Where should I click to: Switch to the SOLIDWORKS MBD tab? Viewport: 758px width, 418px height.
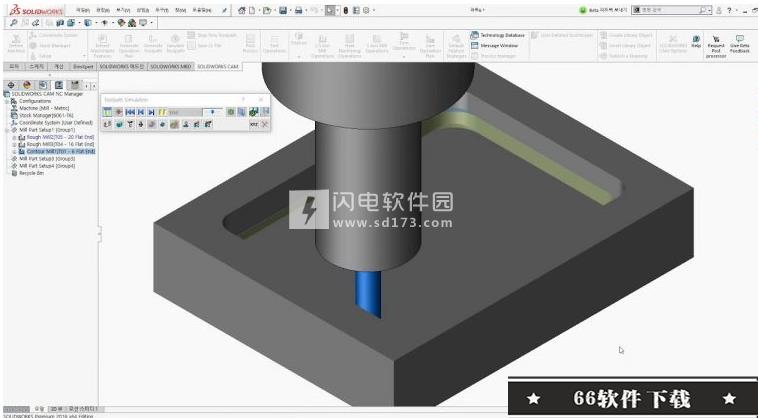[170, 66]
